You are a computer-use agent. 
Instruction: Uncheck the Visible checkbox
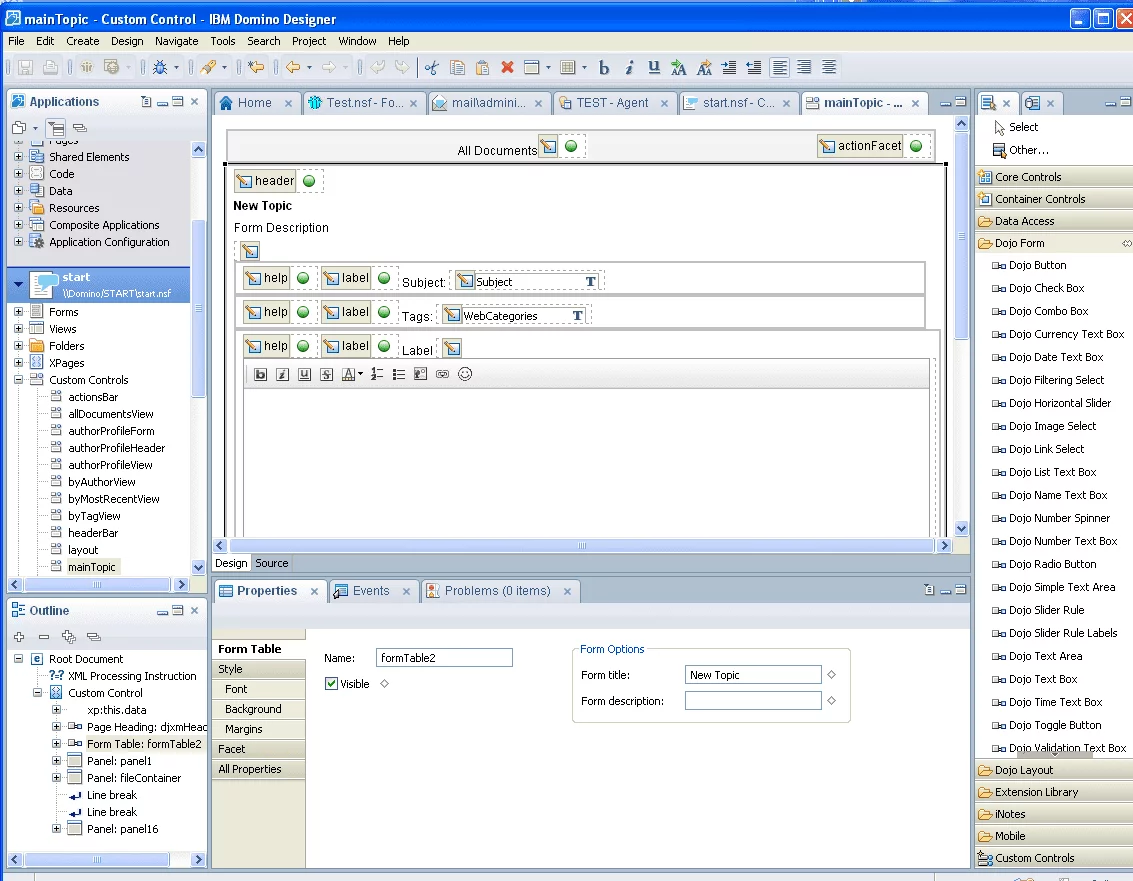332,684
